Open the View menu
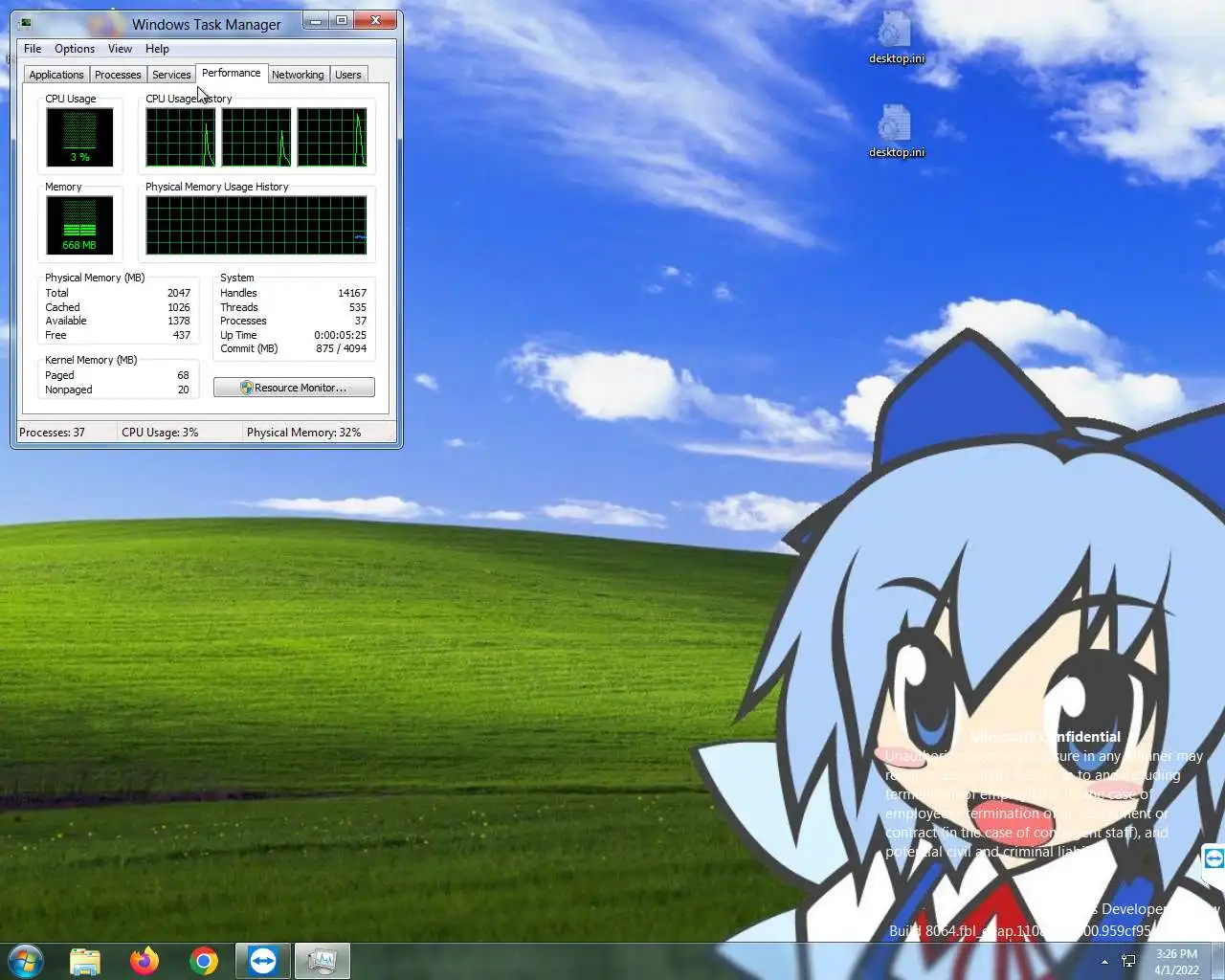The image size is (1225, 980). pos(120,49)
